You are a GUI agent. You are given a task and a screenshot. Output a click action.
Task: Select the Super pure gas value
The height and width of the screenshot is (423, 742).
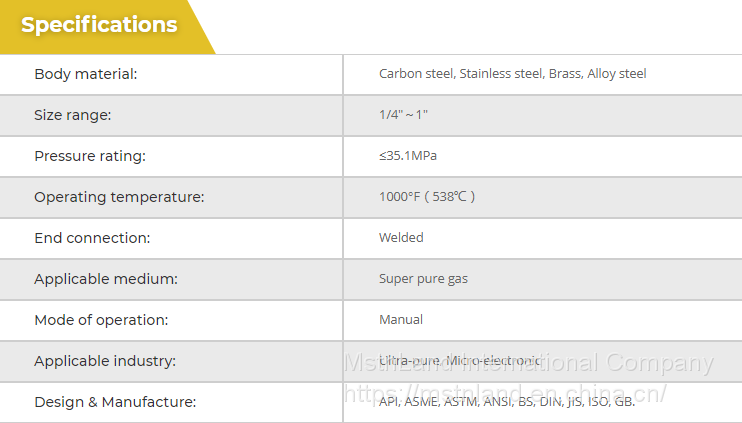pyautogui.click(x=423, y=279)
